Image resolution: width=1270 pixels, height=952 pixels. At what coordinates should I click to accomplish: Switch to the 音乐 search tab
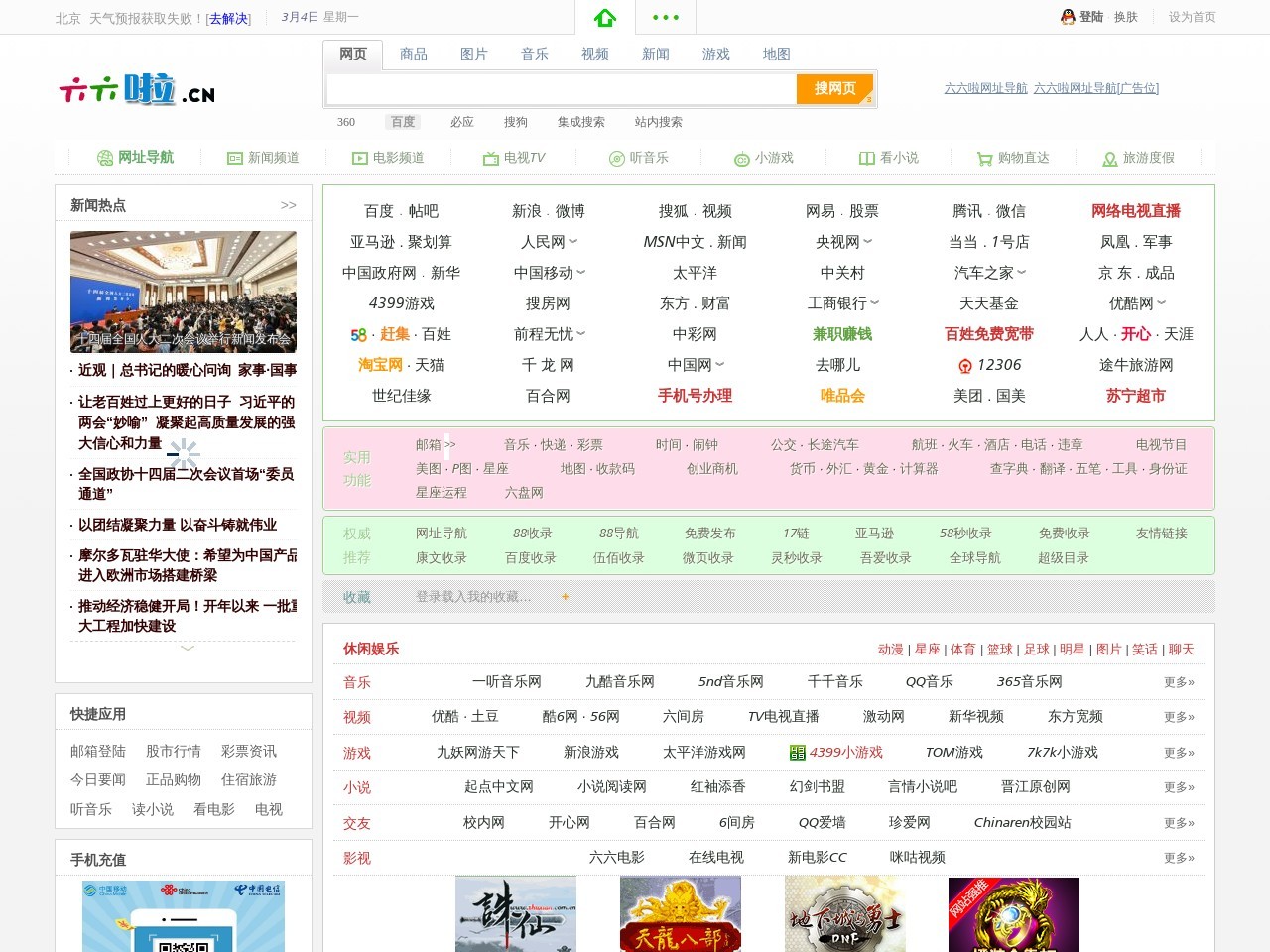click(535, 55)
